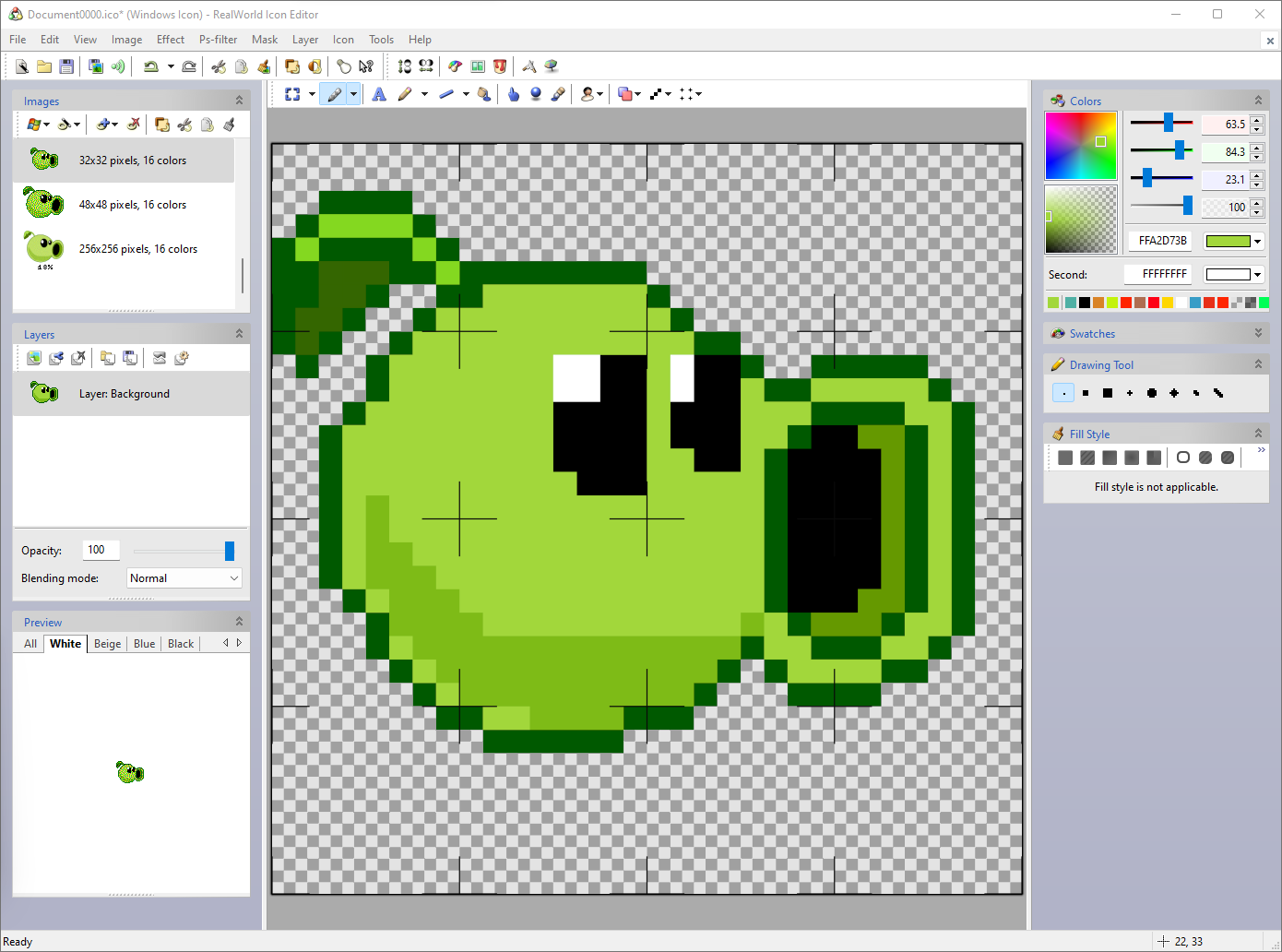Switch preview to the Beige tab
The height and width of the screenshot is (952, 1282).
(x=107, y=644)
